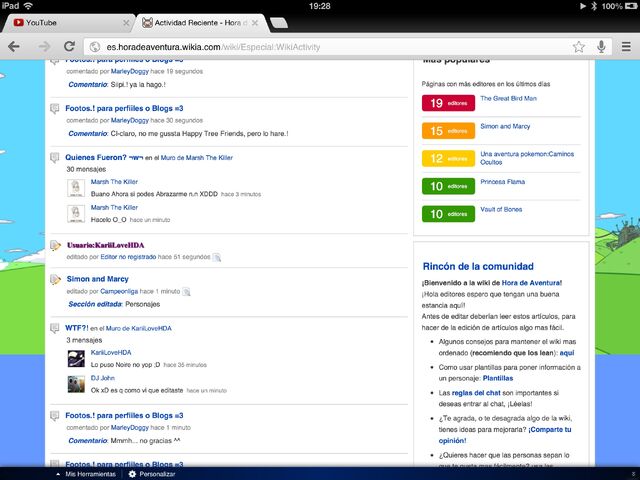The height and width of the screenshot is (480, 640).
Task: Select 'Sección editada: Personajes' text
Action: 114,304
